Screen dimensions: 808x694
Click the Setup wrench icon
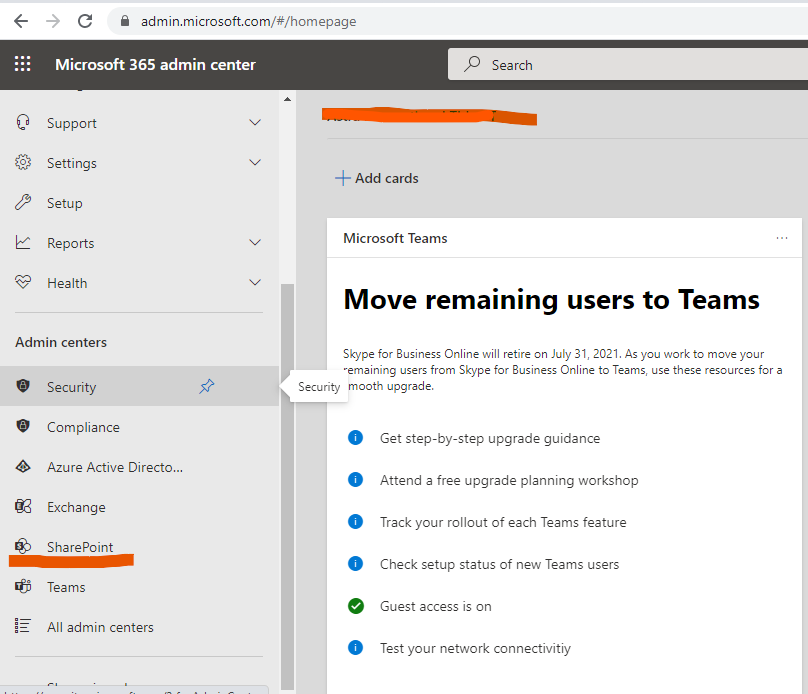23,202
